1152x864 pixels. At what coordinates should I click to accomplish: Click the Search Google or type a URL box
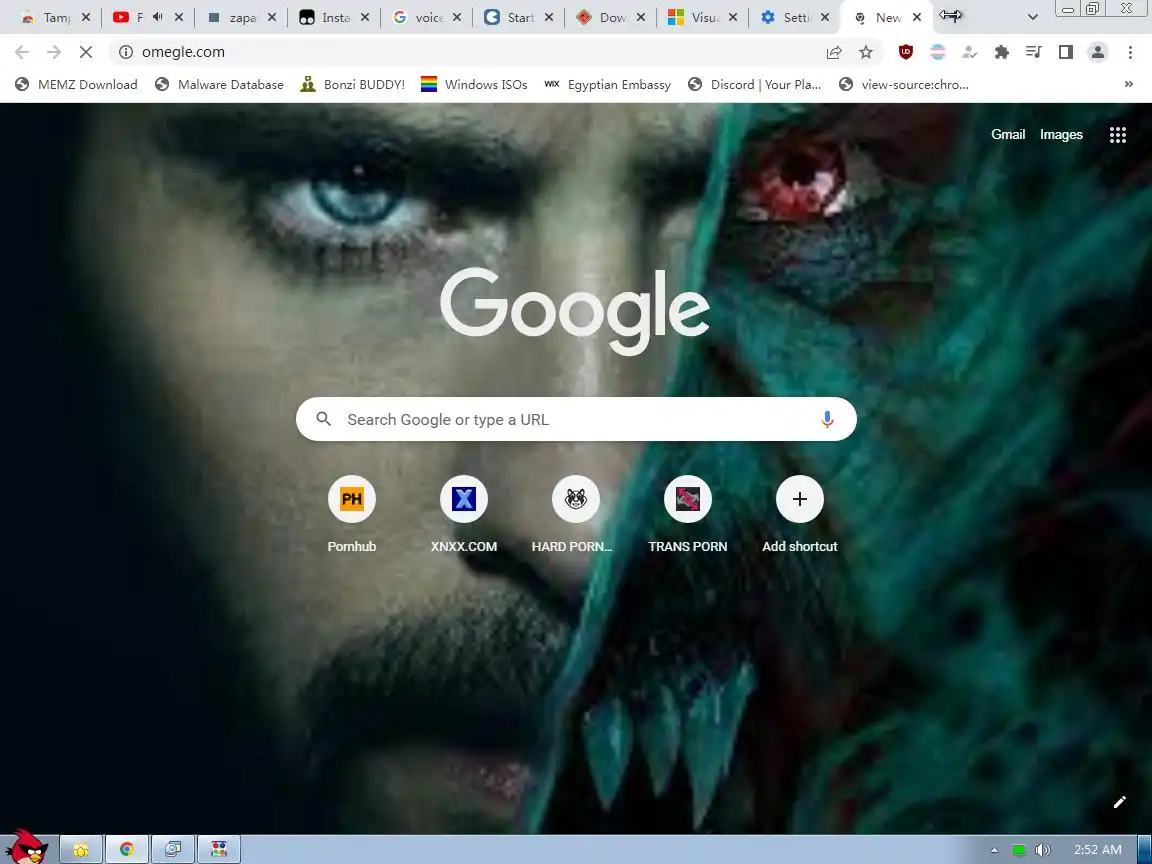point(576,420)
